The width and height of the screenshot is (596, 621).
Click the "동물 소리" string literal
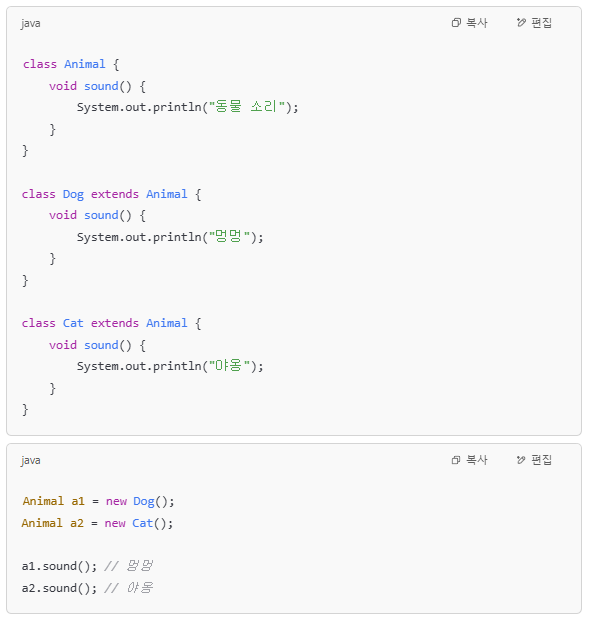tap(247, 107)
